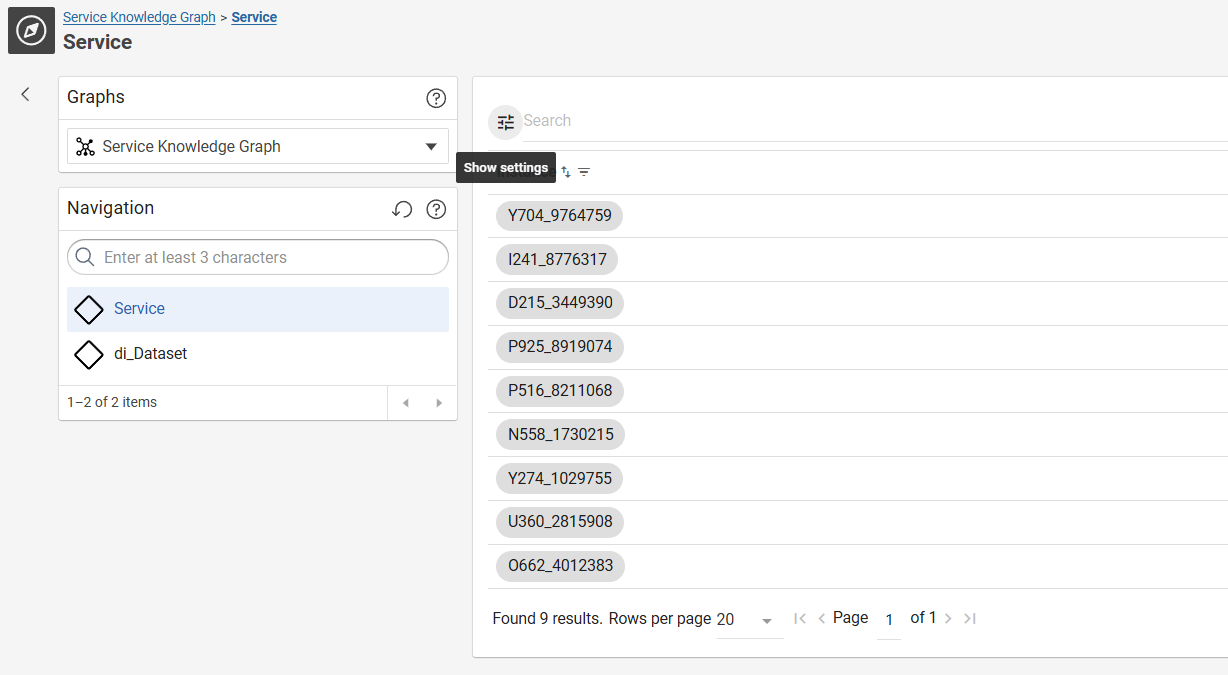The width and height of the screenshot is (1228, 675).
Task: Reset navigation with the refresh arrow icon
Action: coord(402,209)
